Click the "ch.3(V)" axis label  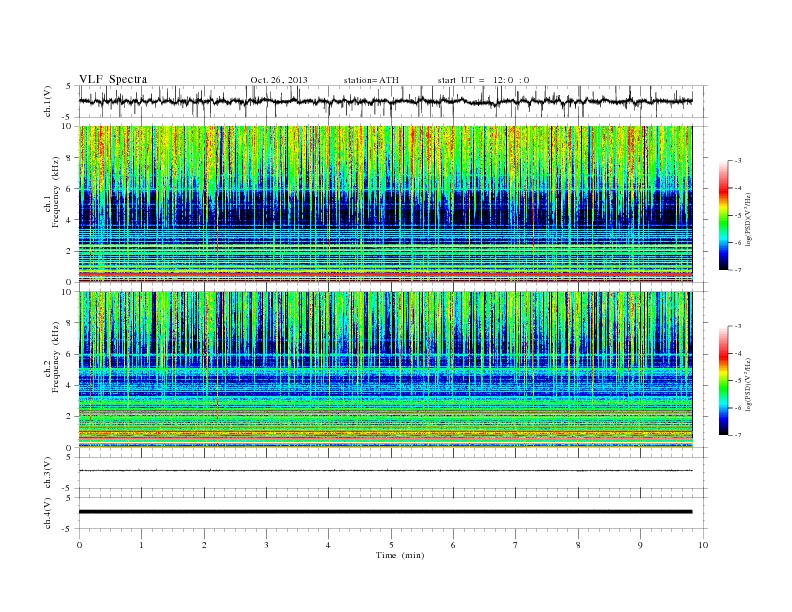48,473
